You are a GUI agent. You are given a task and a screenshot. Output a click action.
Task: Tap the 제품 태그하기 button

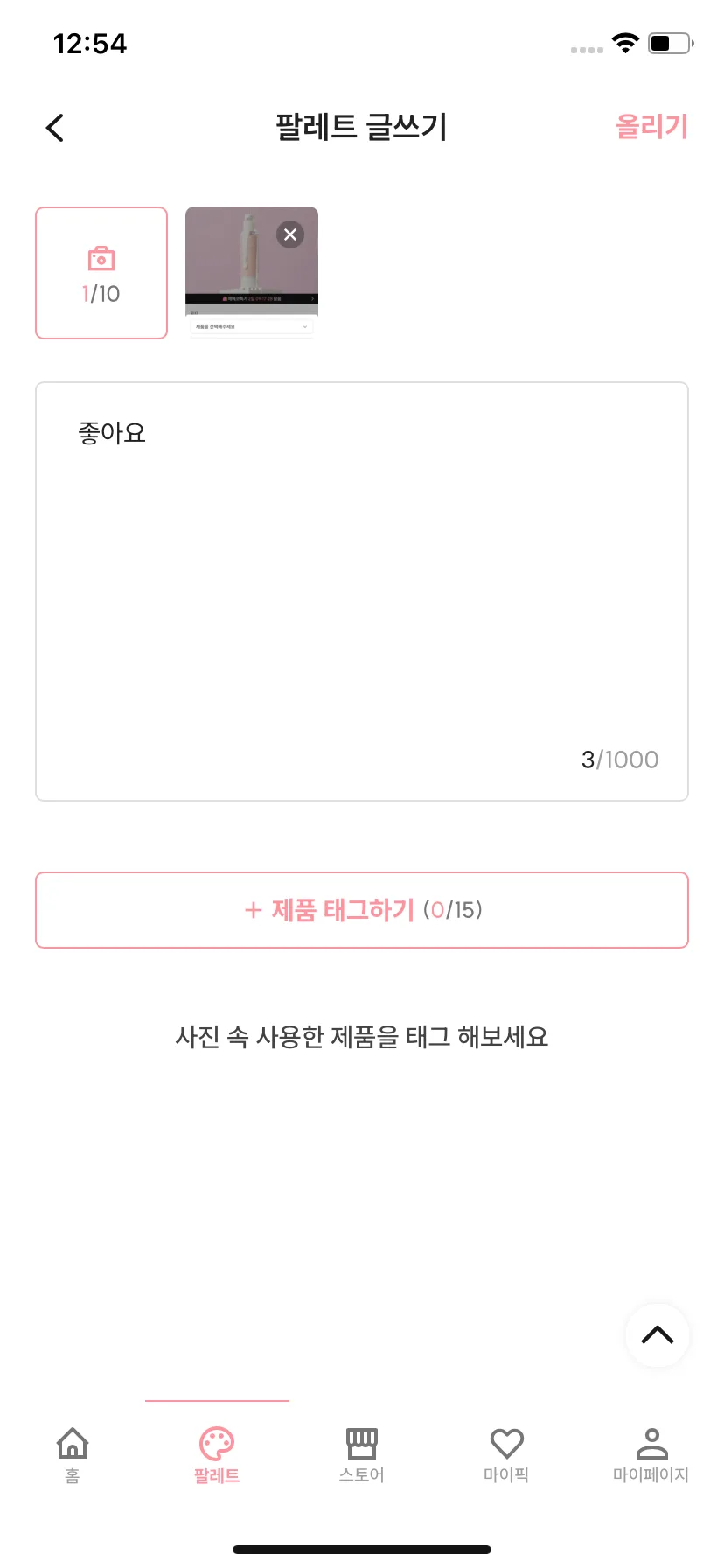click(362, 910)
